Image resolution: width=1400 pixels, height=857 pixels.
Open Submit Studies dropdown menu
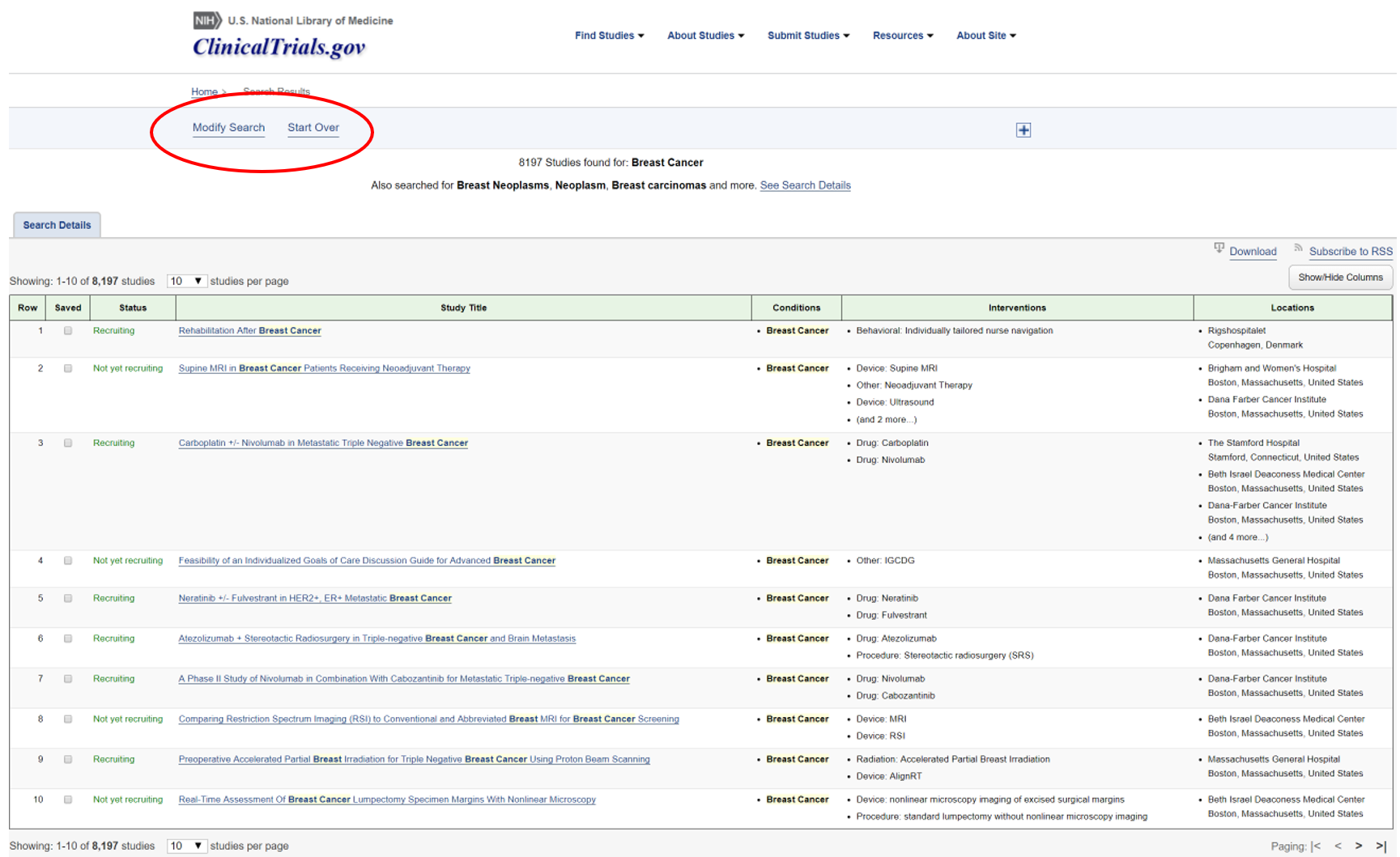(x=808, y=36)
